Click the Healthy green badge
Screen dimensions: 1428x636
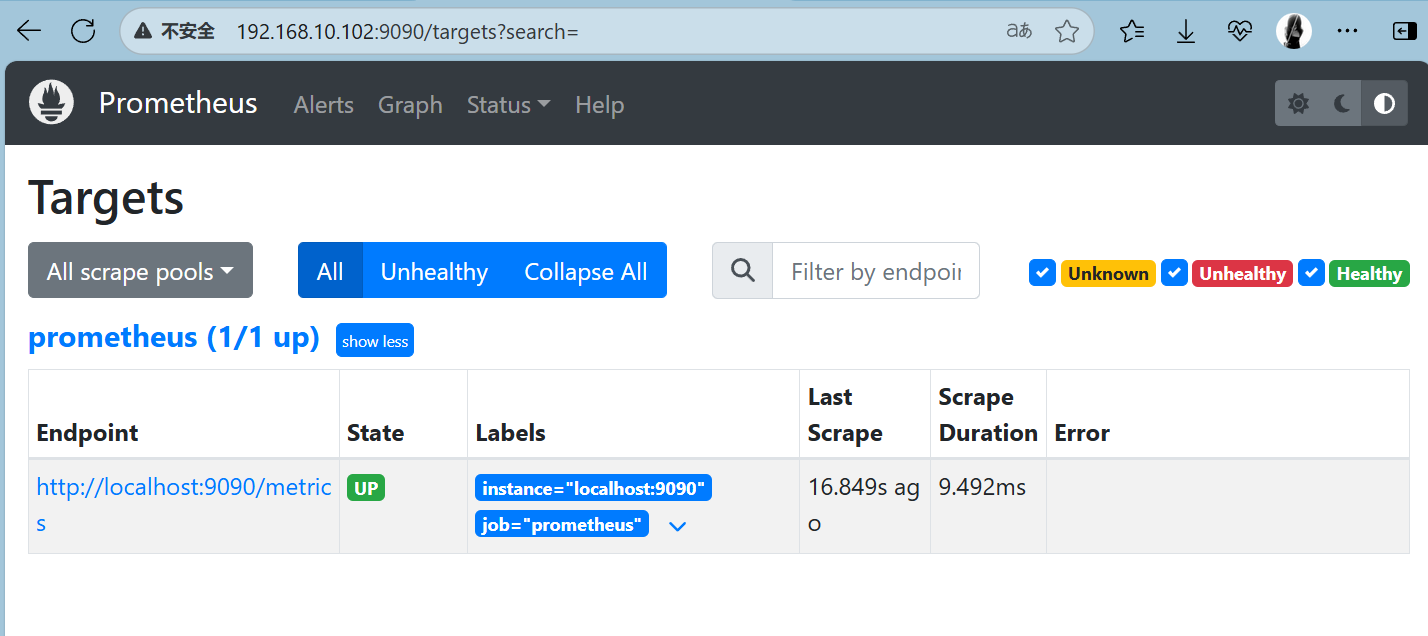(x=1369, y=273)
